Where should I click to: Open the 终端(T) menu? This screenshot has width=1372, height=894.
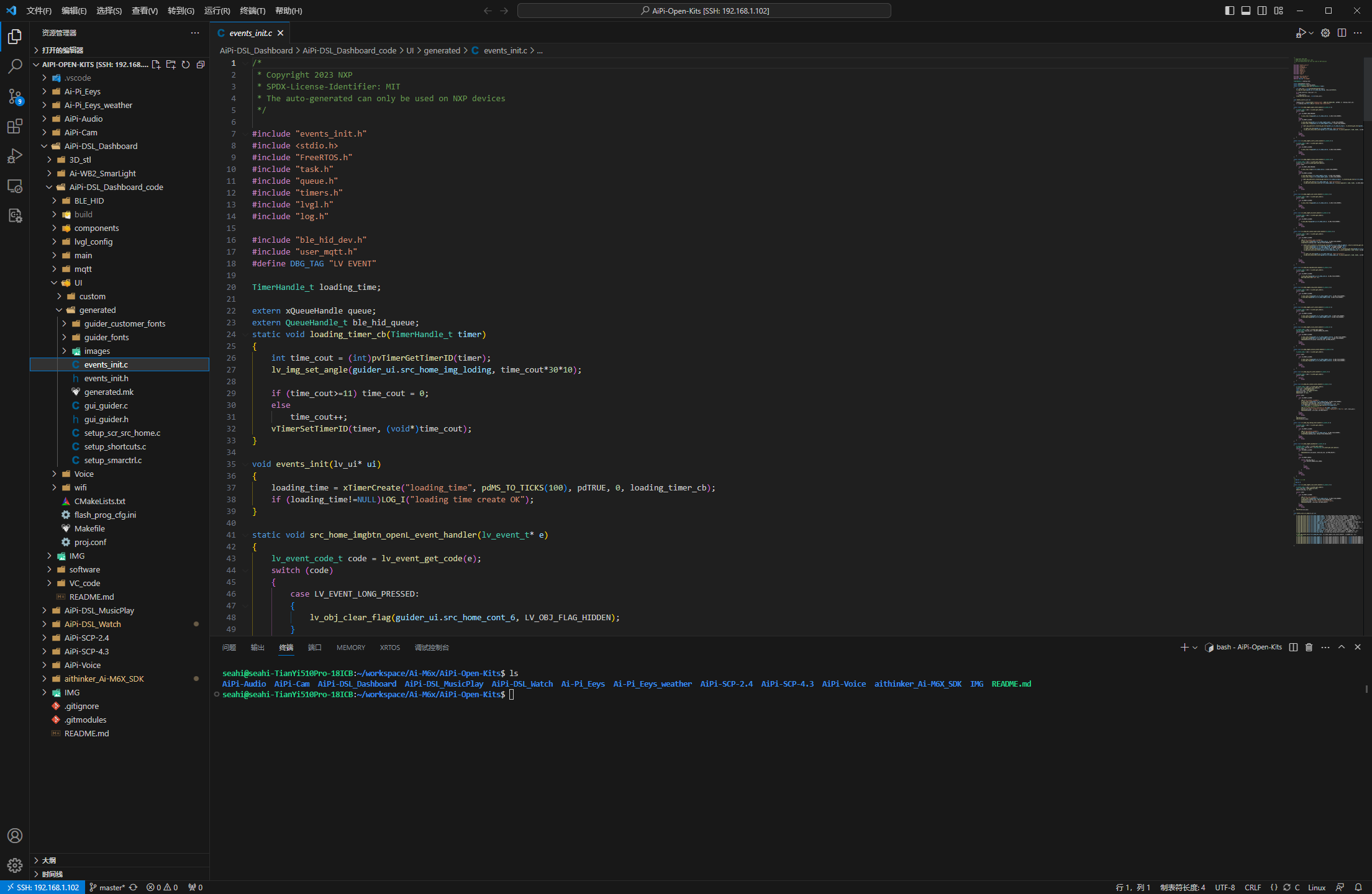(x=253, y=11)
